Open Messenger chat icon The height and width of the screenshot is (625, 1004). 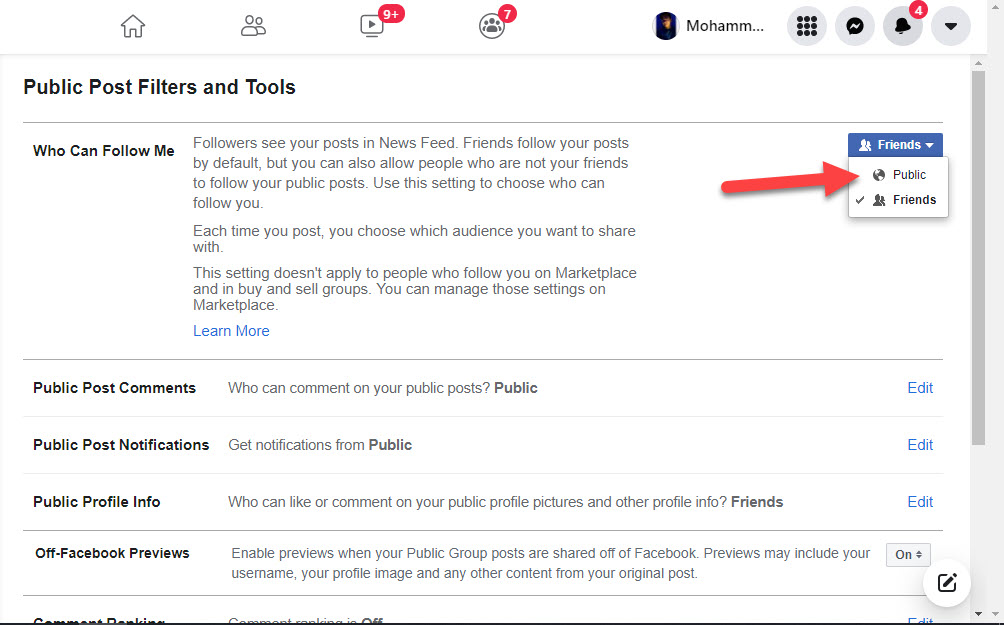(855, 27)
